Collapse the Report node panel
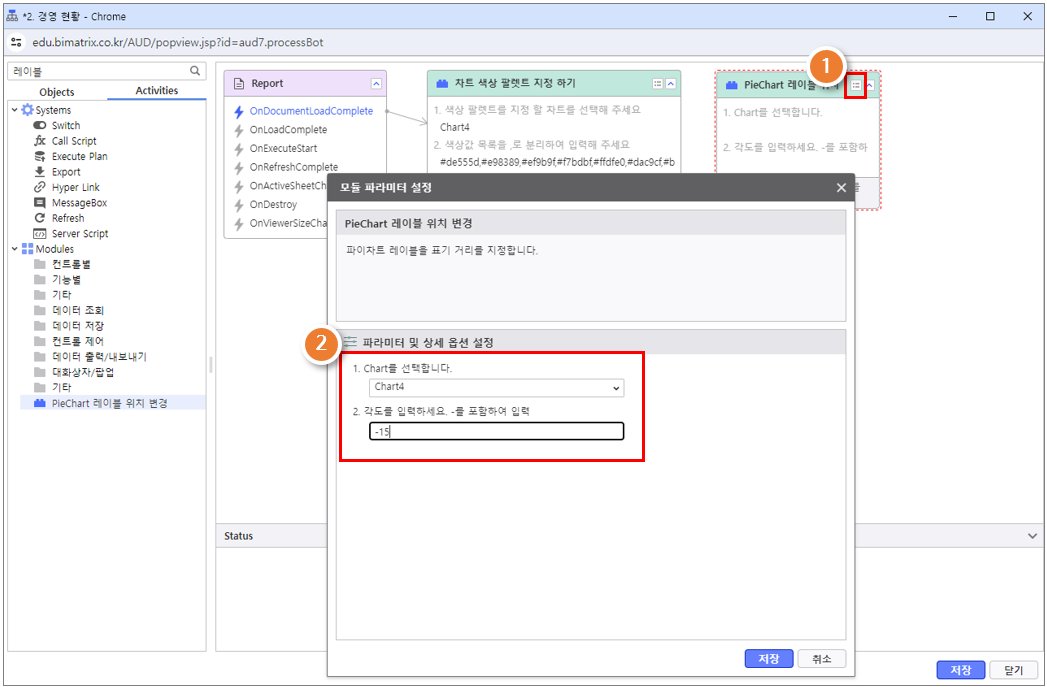The height and width of the screenshot is (687, 1047). [376, 84]
